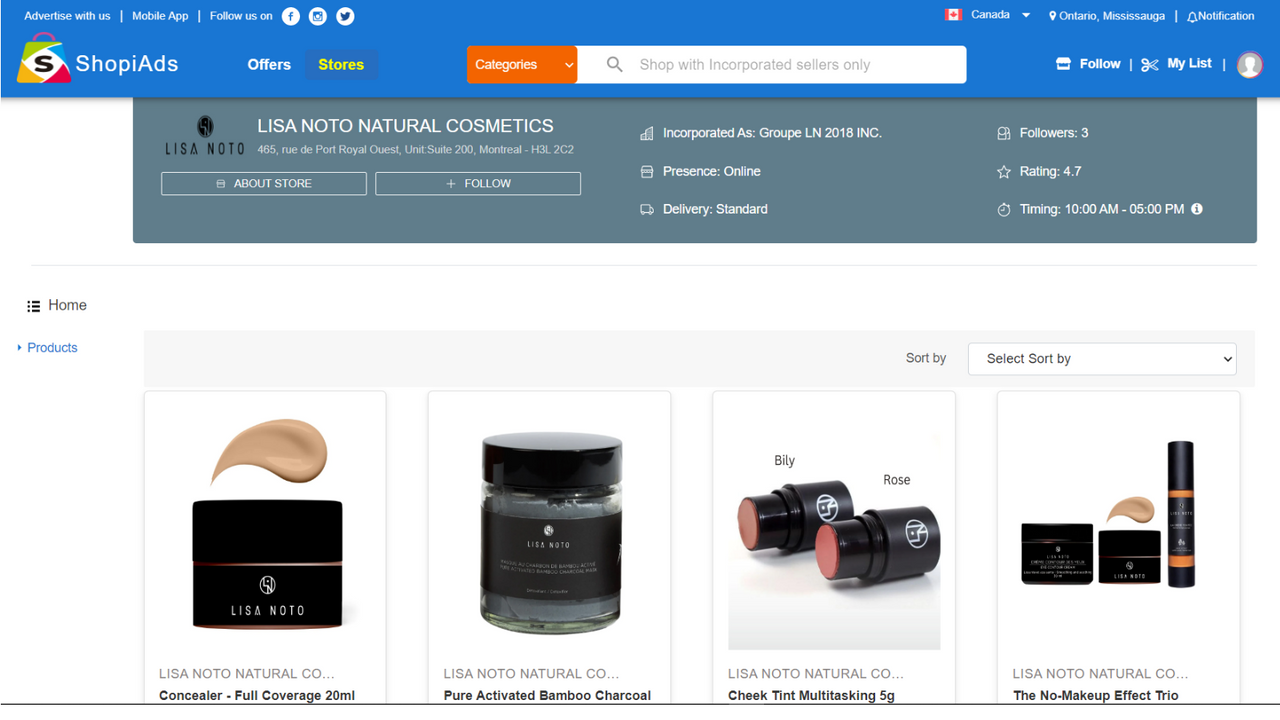Image resolution: width=1280 pixels, height=720 pixels.
Task: Click the Home list icon
Action: tap(34, 306)
